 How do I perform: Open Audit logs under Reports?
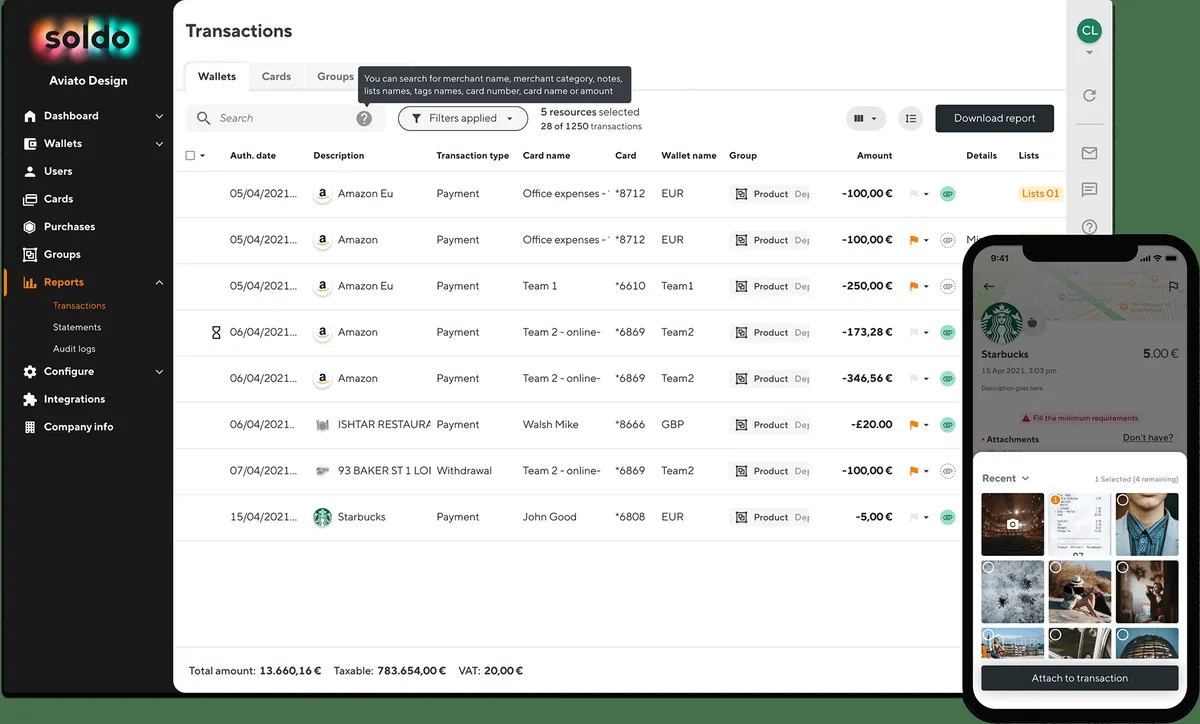click(74, 349)
